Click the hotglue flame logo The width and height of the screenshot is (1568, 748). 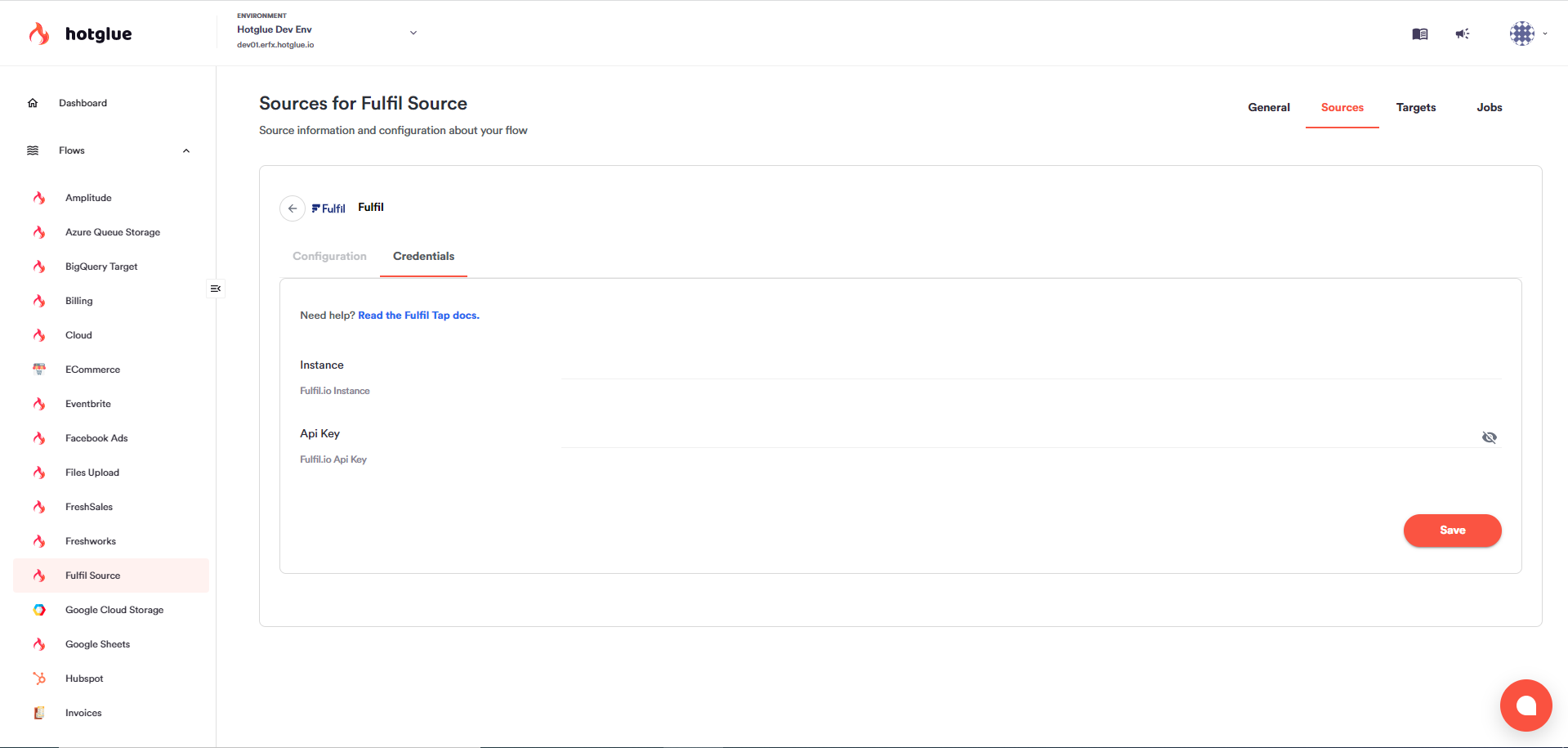click(x=39, y=34)
